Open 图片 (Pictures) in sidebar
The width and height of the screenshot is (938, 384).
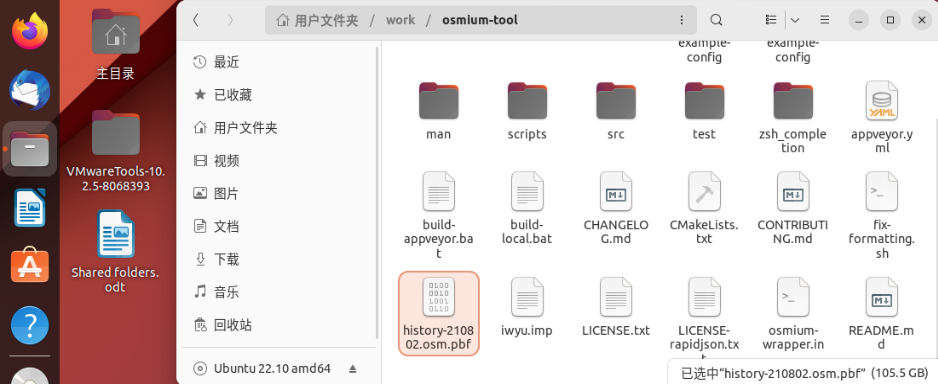(278, 193)
